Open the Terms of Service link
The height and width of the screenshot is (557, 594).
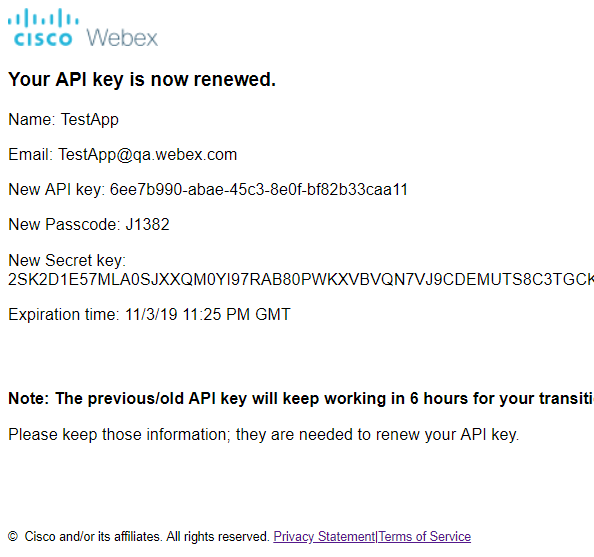click(424, 537)
